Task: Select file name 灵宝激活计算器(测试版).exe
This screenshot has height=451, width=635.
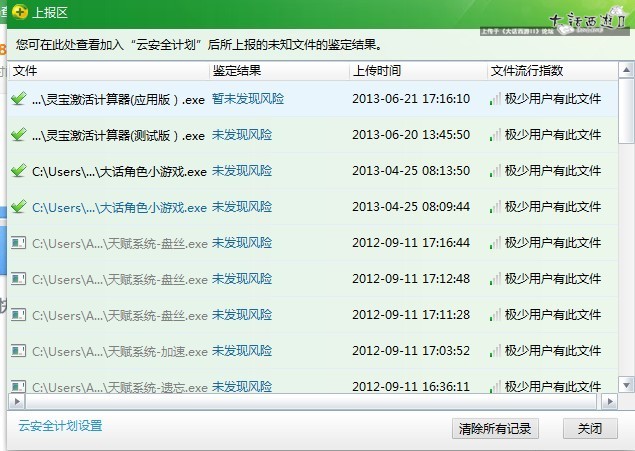Action: (118, 135)
